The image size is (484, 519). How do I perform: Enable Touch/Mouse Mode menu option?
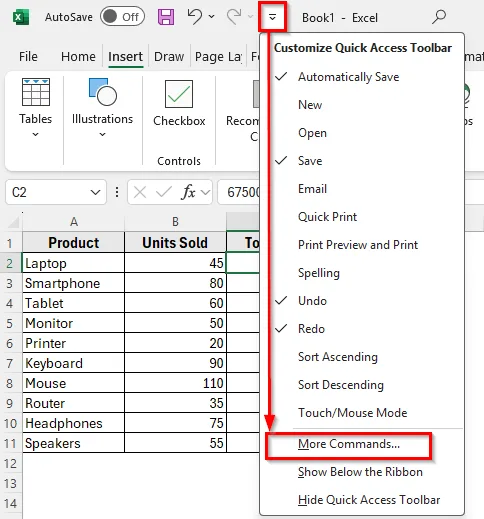click(x=362, y=413)
